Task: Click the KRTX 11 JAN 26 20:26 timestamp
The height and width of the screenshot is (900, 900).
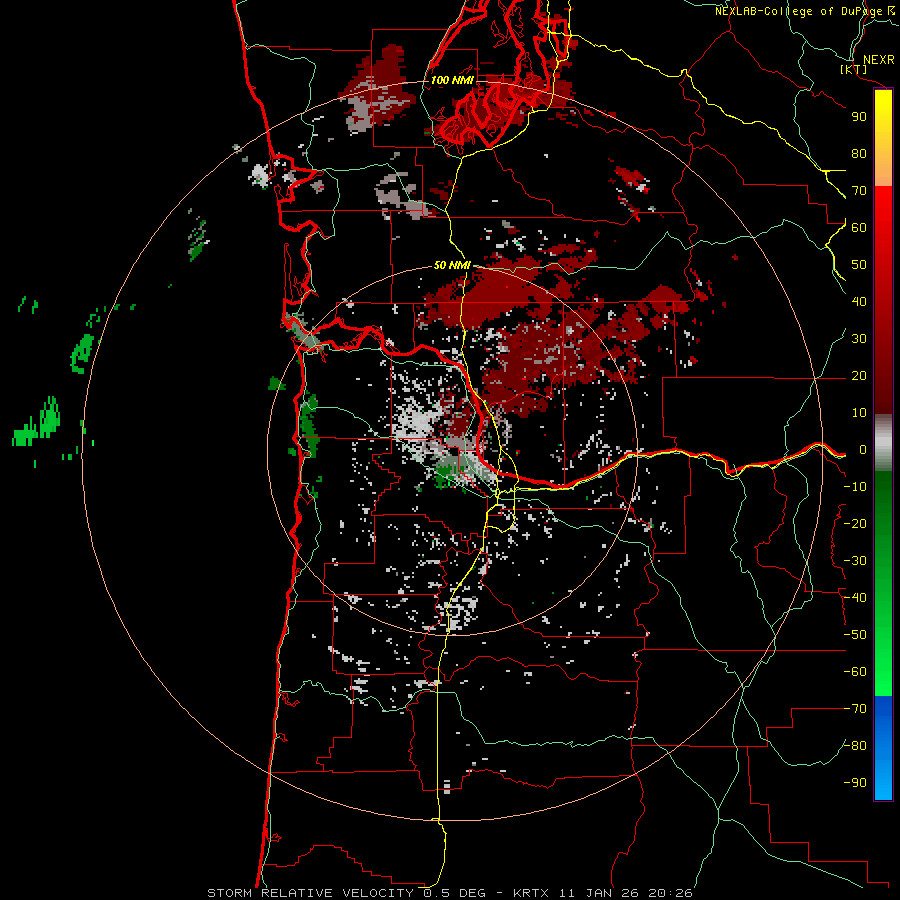Action: [x=603, y=893]
